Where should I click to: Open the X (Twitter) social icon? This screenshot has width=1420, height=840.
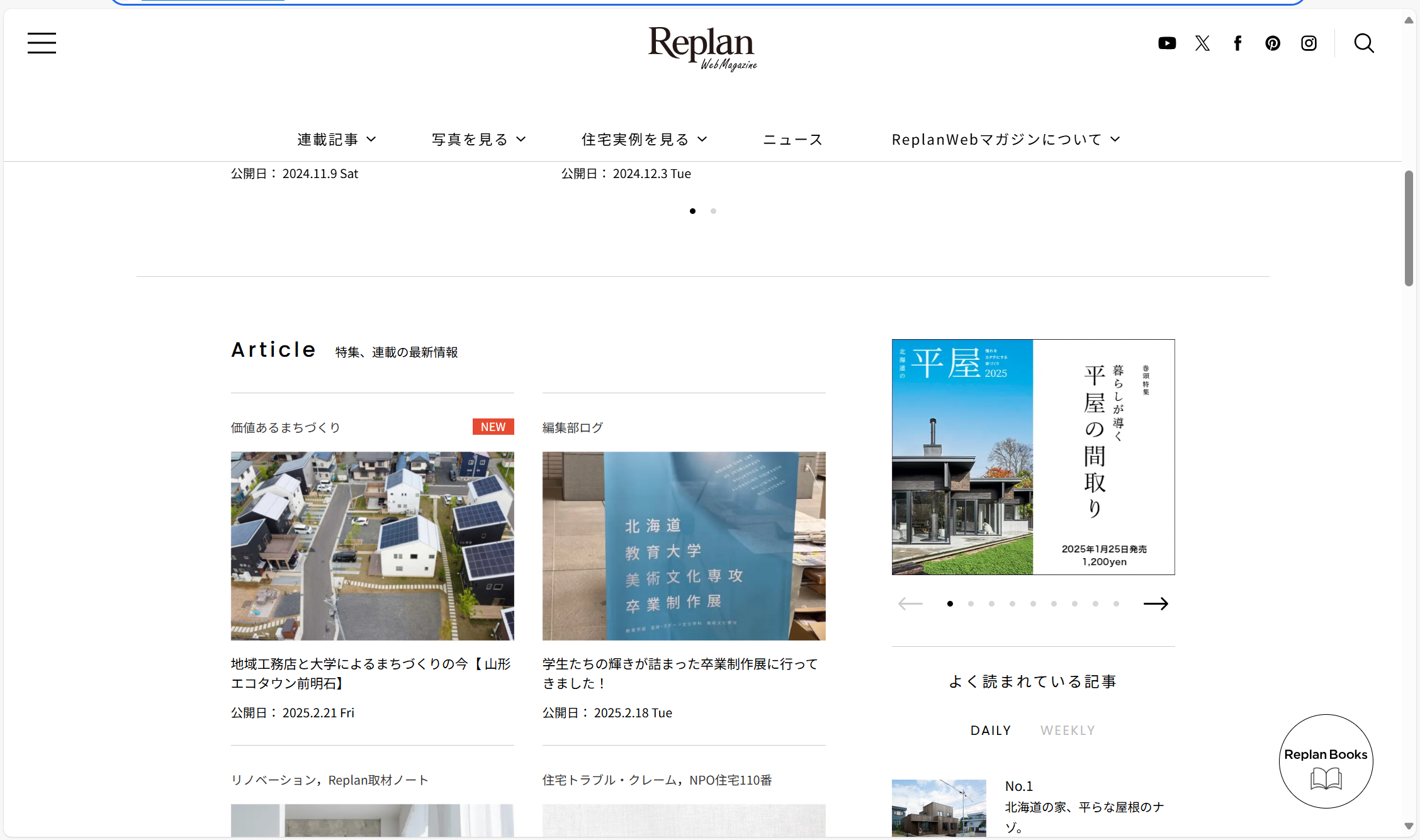1202,43
